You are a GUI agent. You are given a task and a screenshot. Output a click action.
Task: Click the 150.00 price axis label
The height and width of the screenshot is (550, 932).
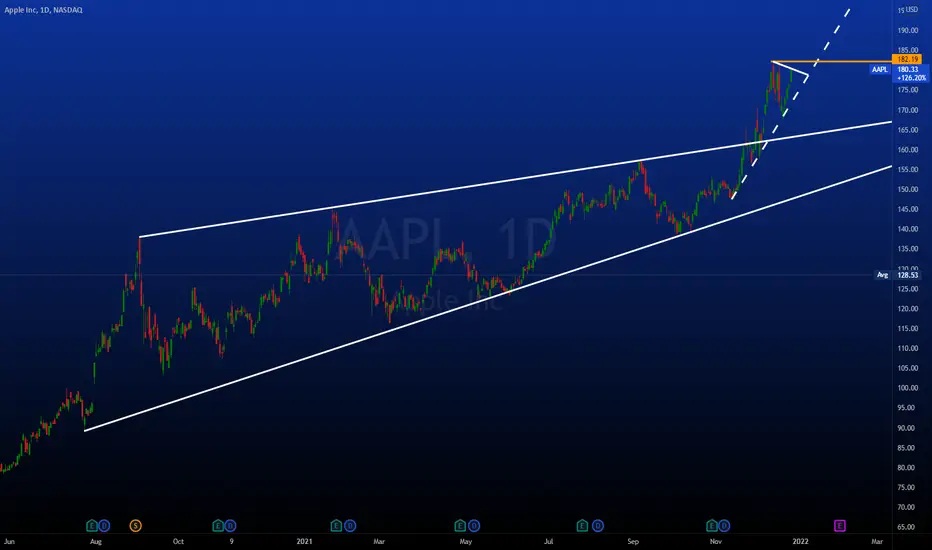click(908, 190)
